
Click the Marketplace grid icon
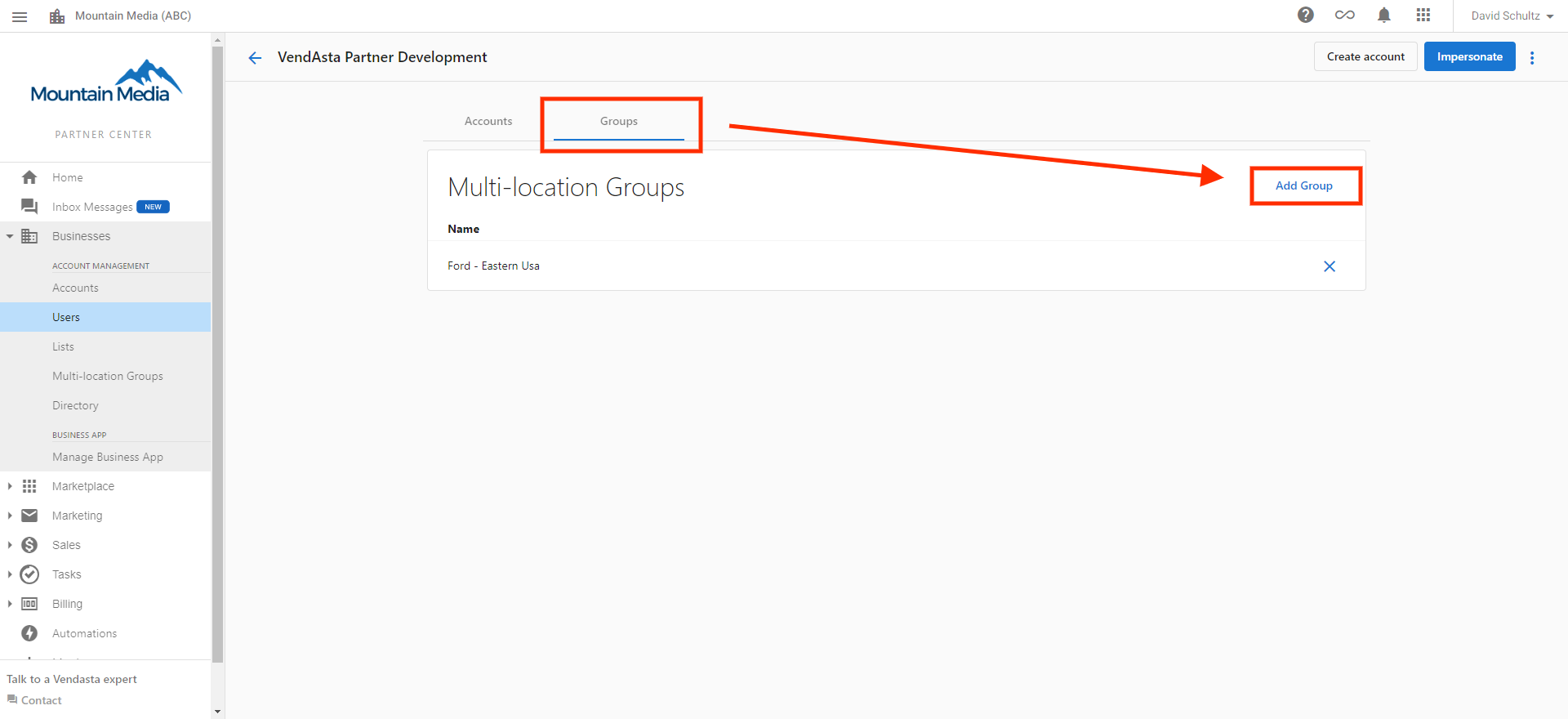[29, 486]
